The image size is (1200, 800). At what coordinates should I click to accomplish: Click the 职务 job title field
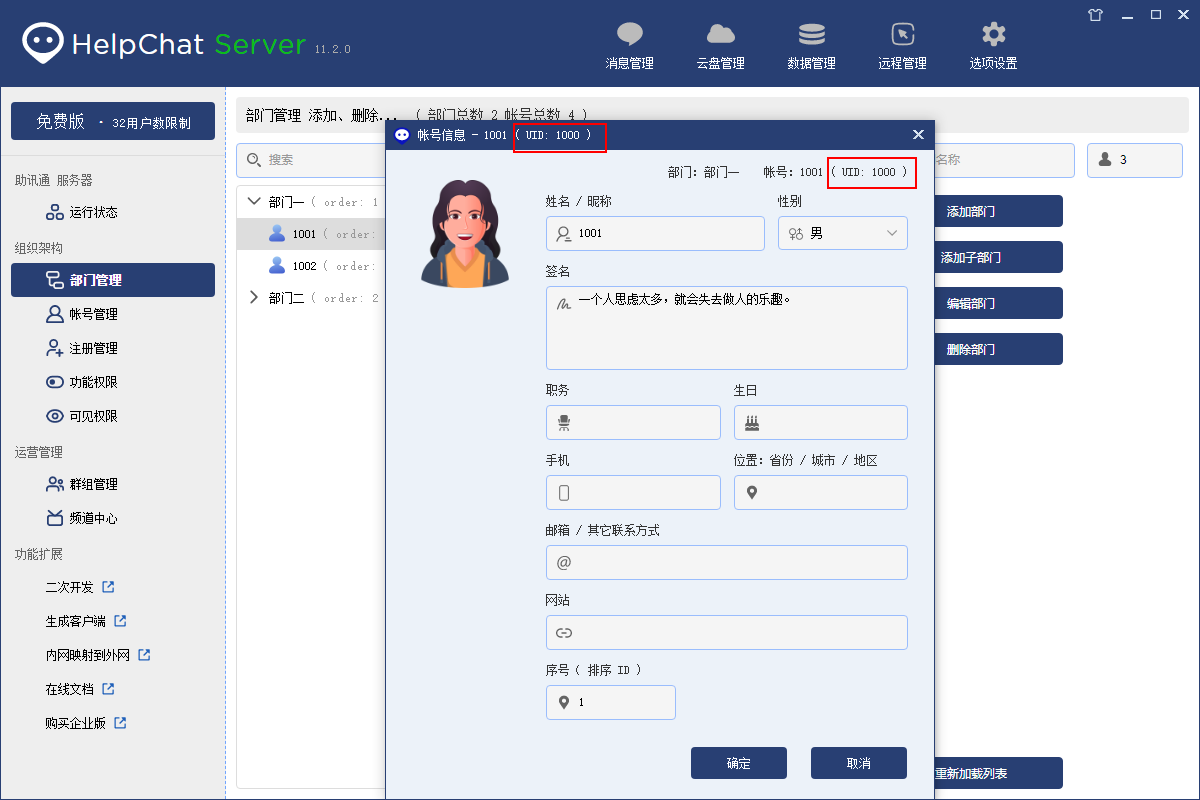coord(633,422)
